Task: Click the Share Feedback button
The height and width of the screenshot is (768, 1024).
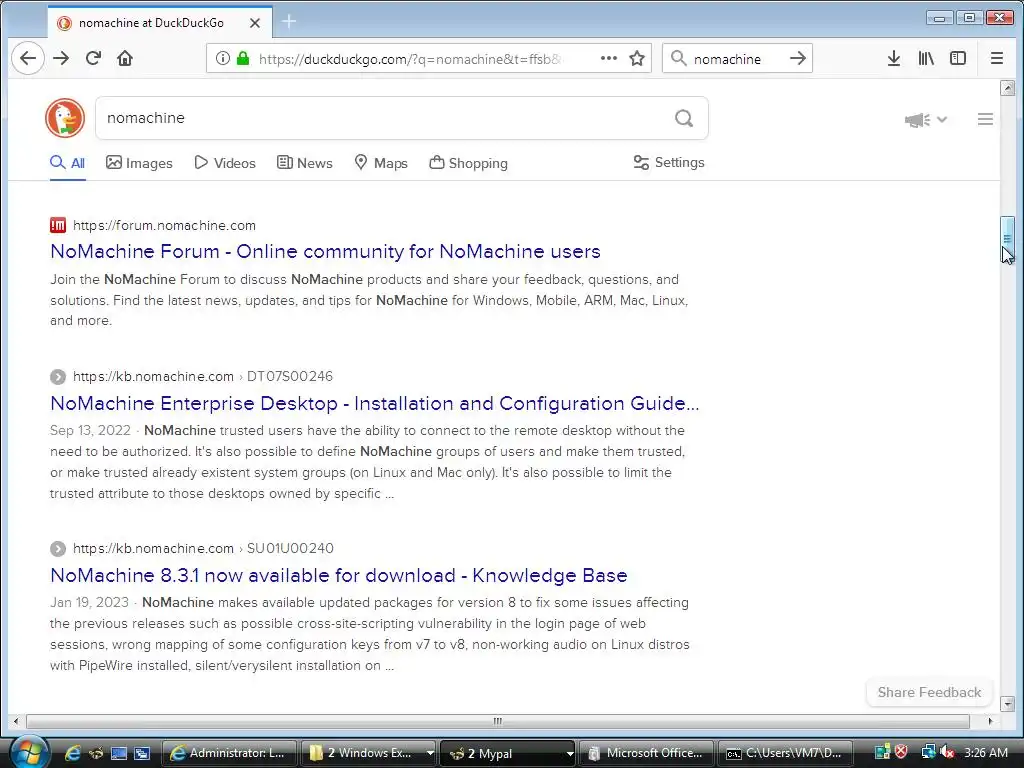Action: pyautogui.click(x=929, y=692)
